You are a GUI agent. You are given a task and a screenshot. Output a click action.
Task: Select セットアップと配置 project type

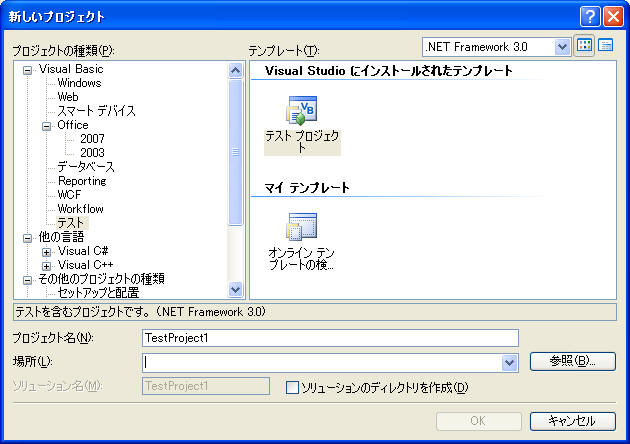(98, 293)
